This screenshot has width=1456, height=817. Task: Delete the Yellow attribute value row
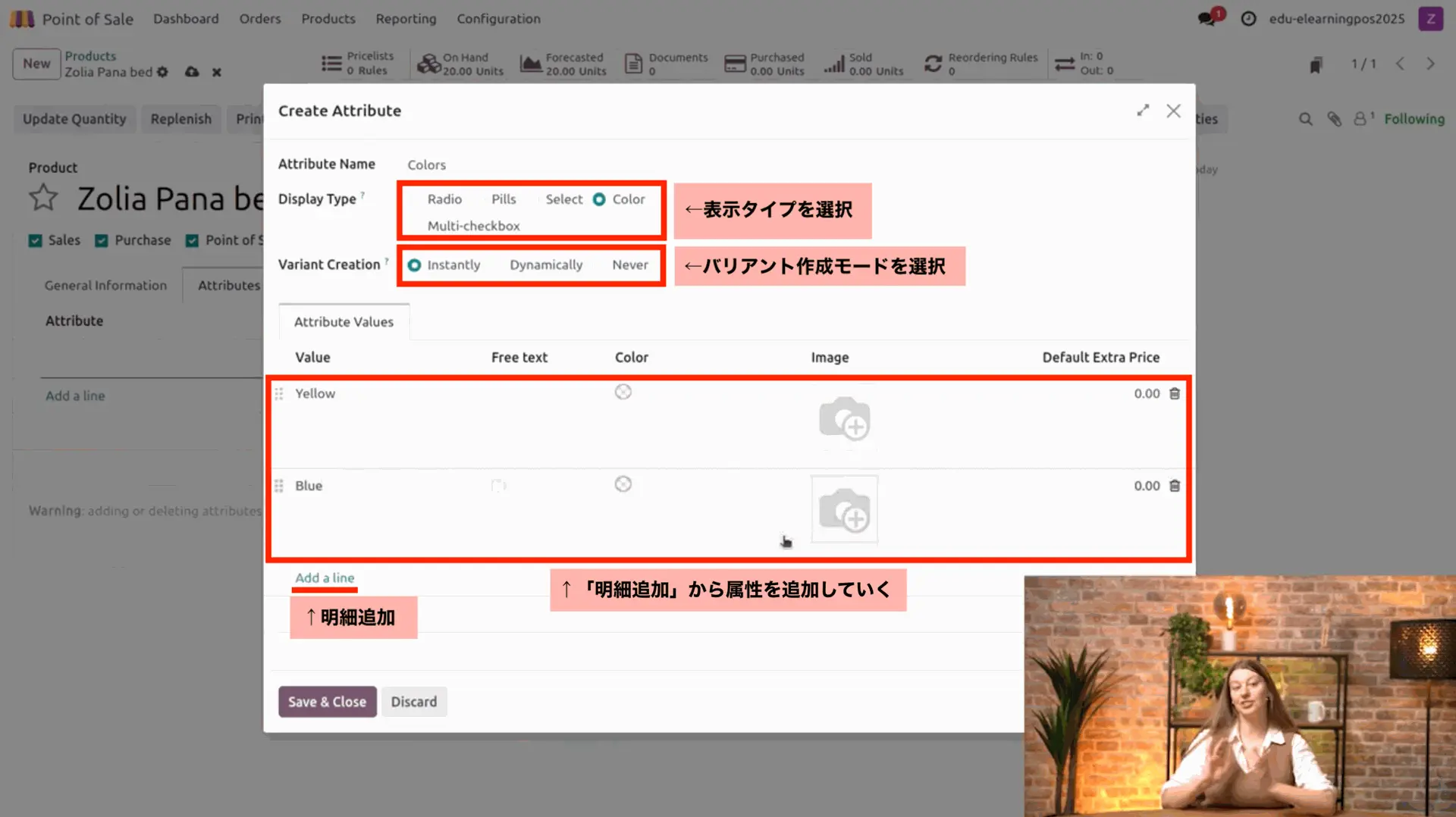point(1174,393)
